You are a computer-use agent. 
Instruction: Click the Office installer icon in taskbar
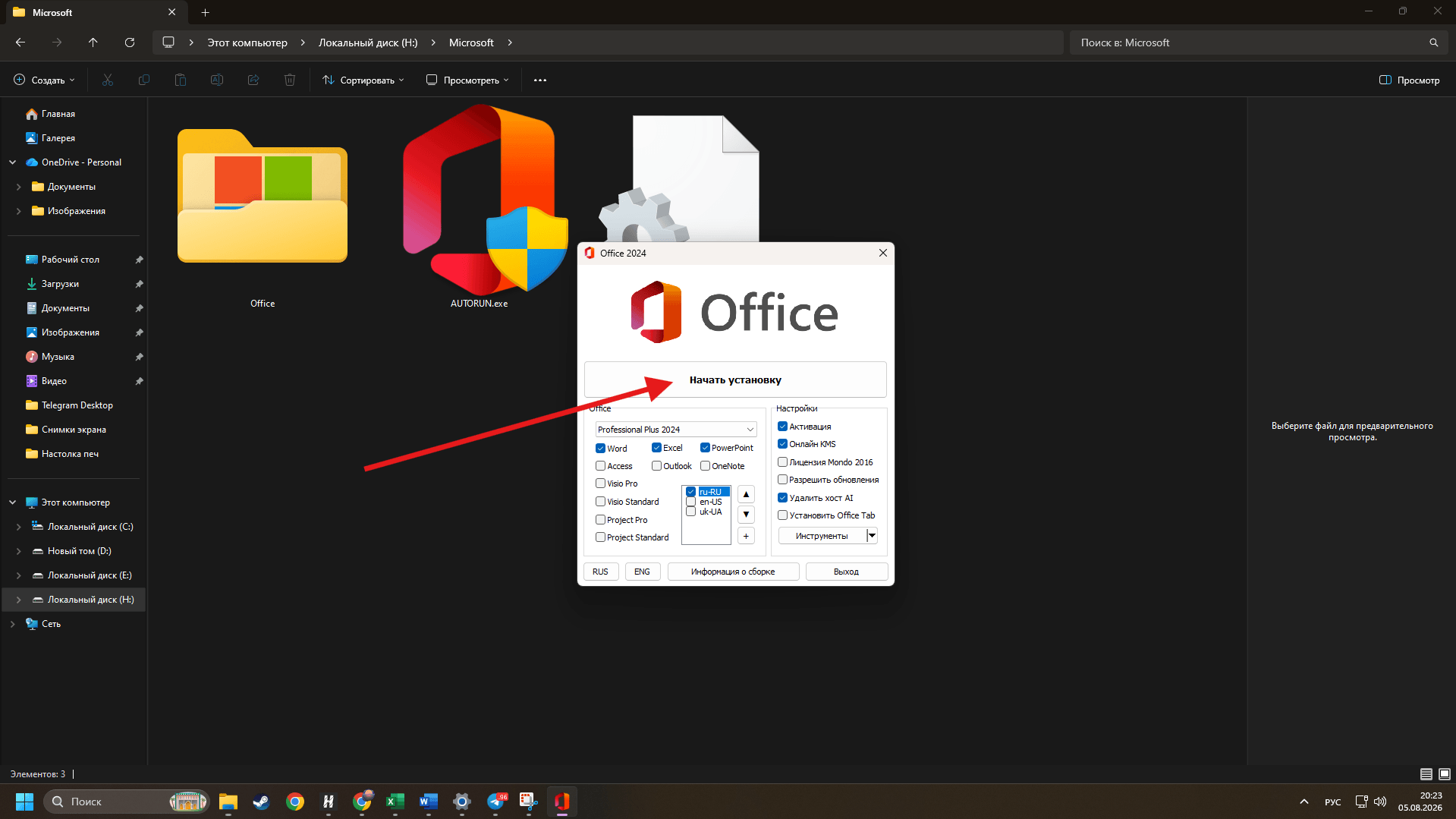562,801
